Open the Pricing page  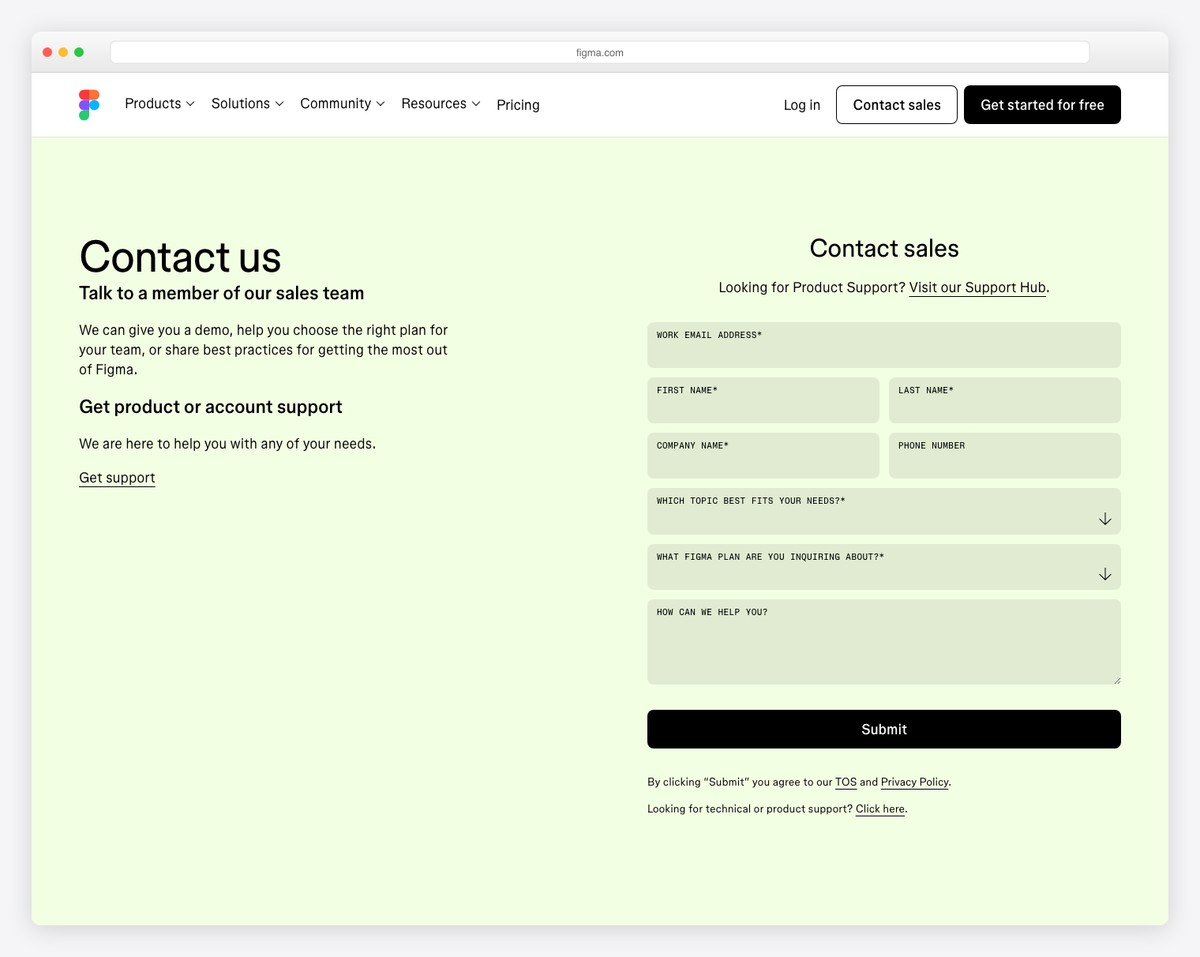[517, 104]
